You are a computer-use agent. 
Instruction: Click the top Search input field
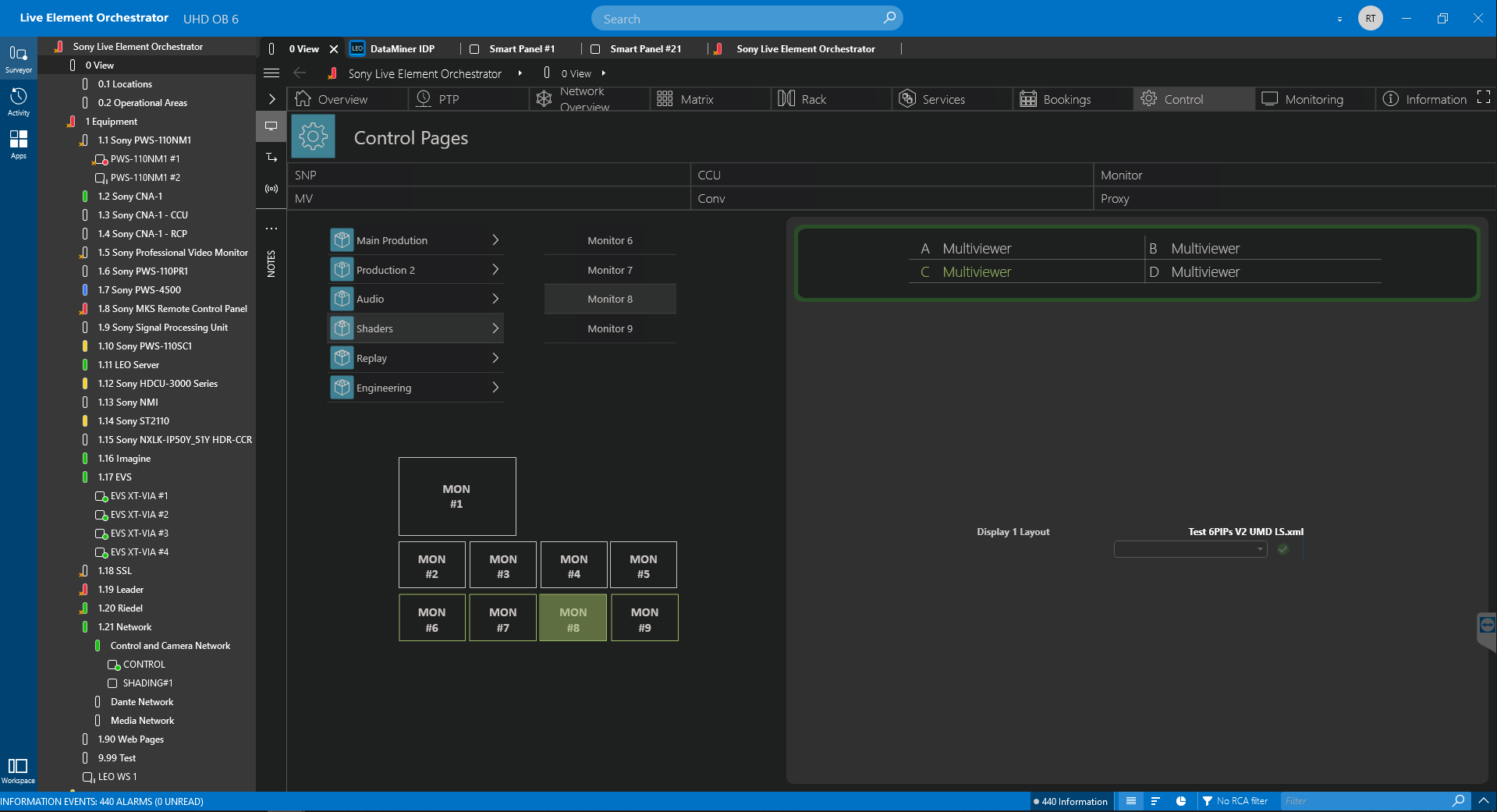tap(737, 19)
